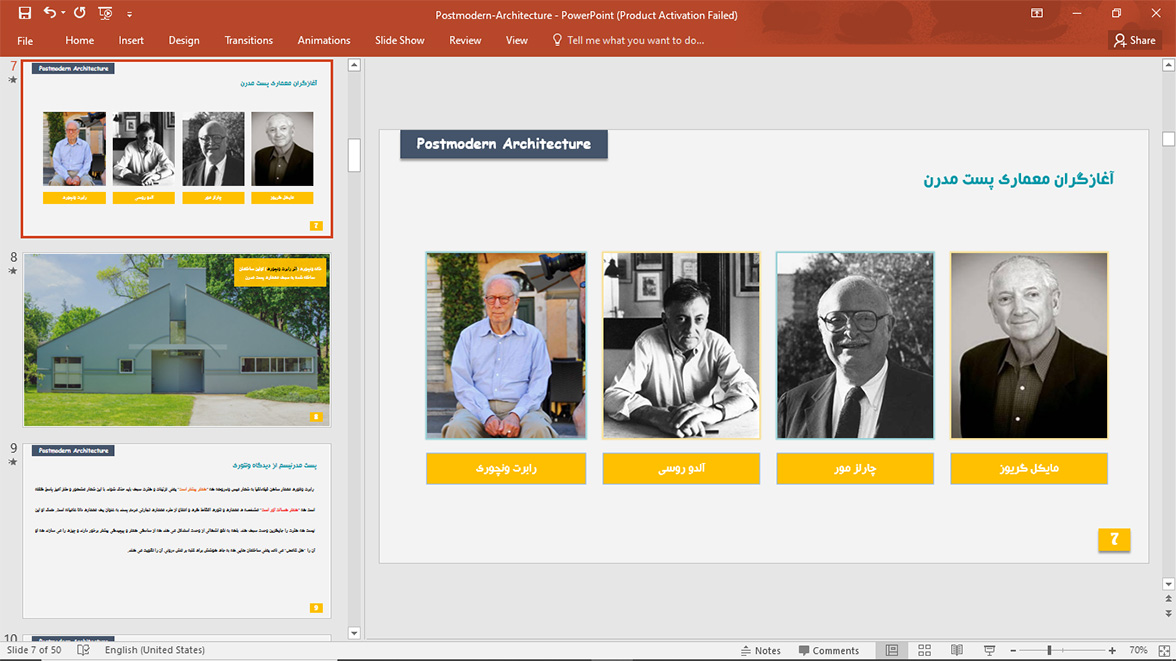Click the yellow آلدو روسی name label
The width and height of the screenshot is (1176, 661).
[x=681, y=469]
